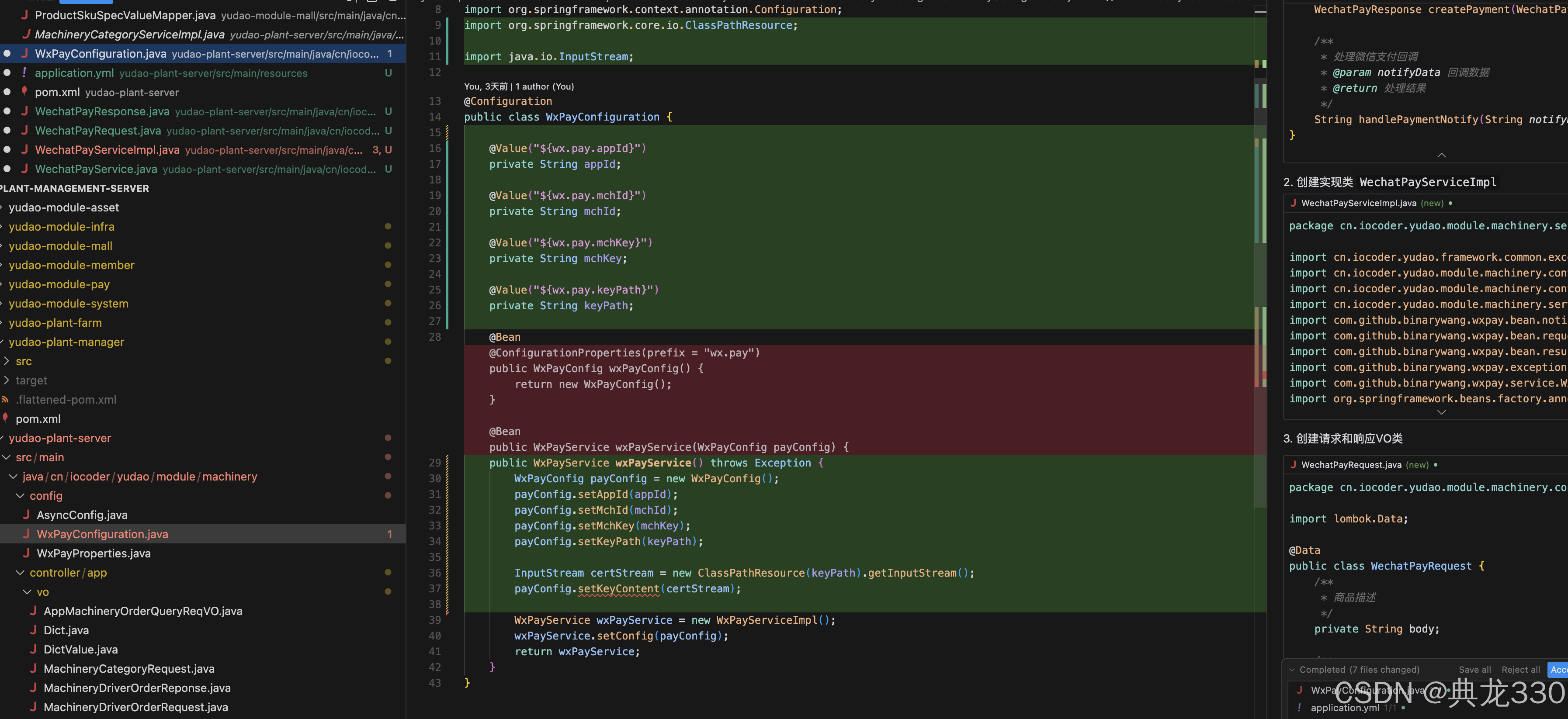Click Java icon next to AsyncConfig.java
The height and width of the screenshot is (719, 1568).
pos(26,515)
